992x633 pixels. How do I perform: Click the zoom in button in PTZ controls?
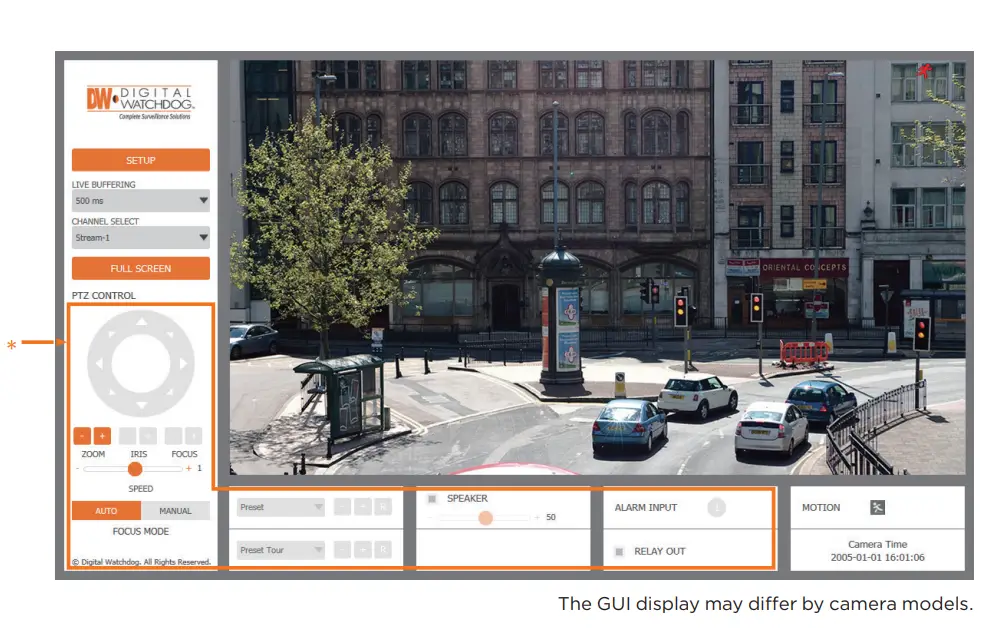[103, 436]
